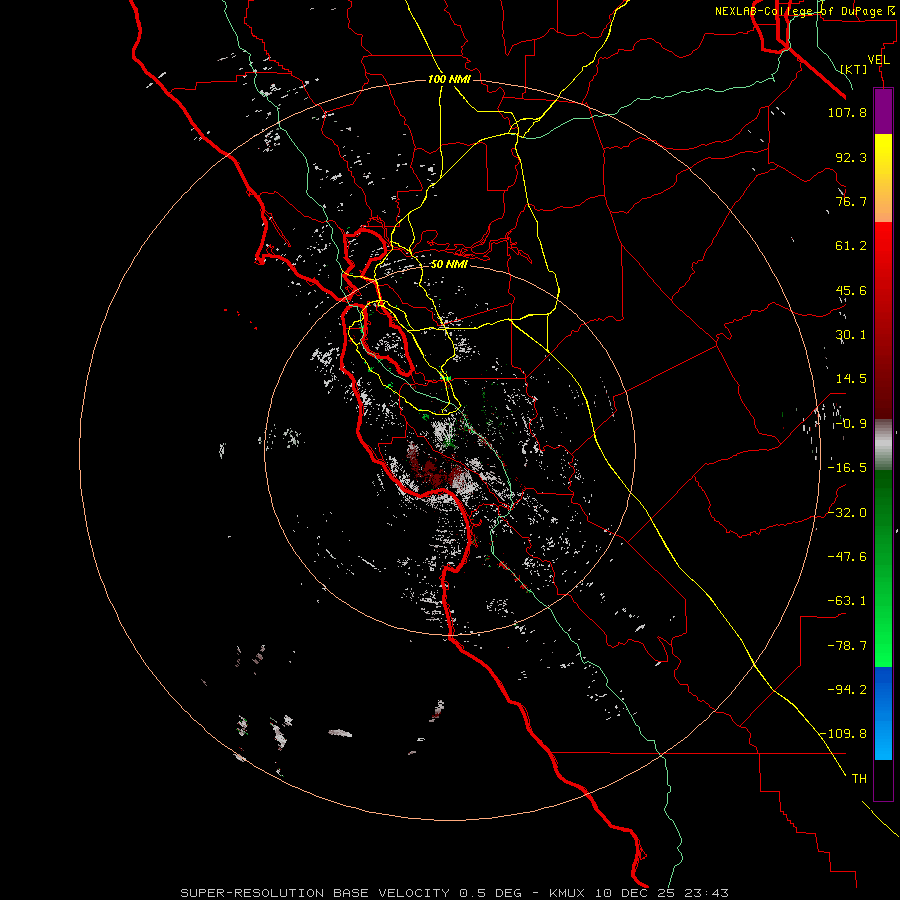
Task: Click the 45.6 velocity scale value
Action: pyautogui.click(x=851, y=290)
